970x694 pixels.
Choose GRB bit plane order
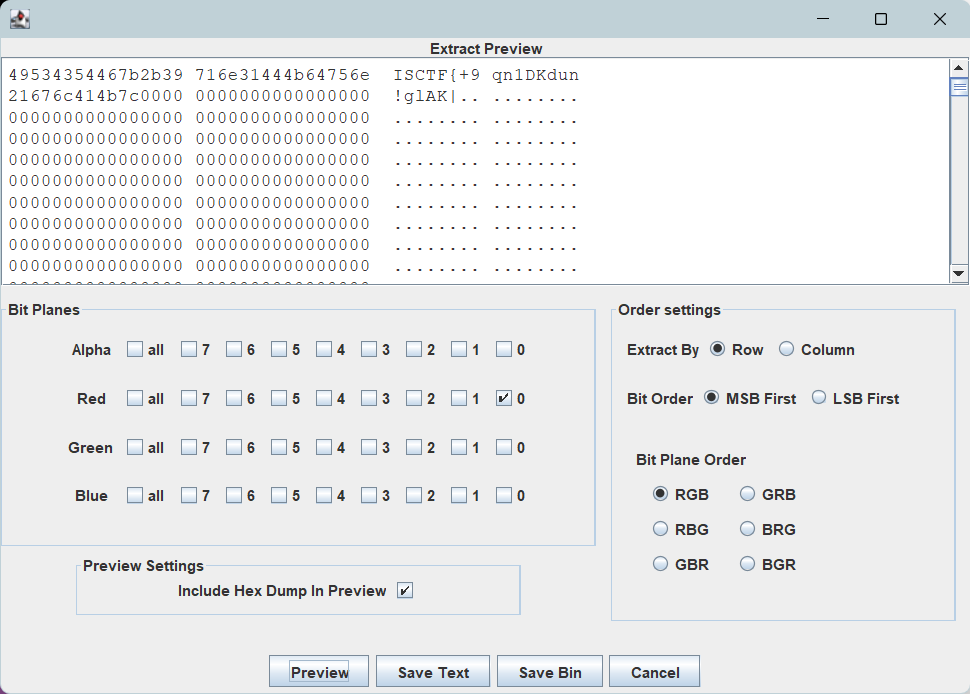(748, 494)
